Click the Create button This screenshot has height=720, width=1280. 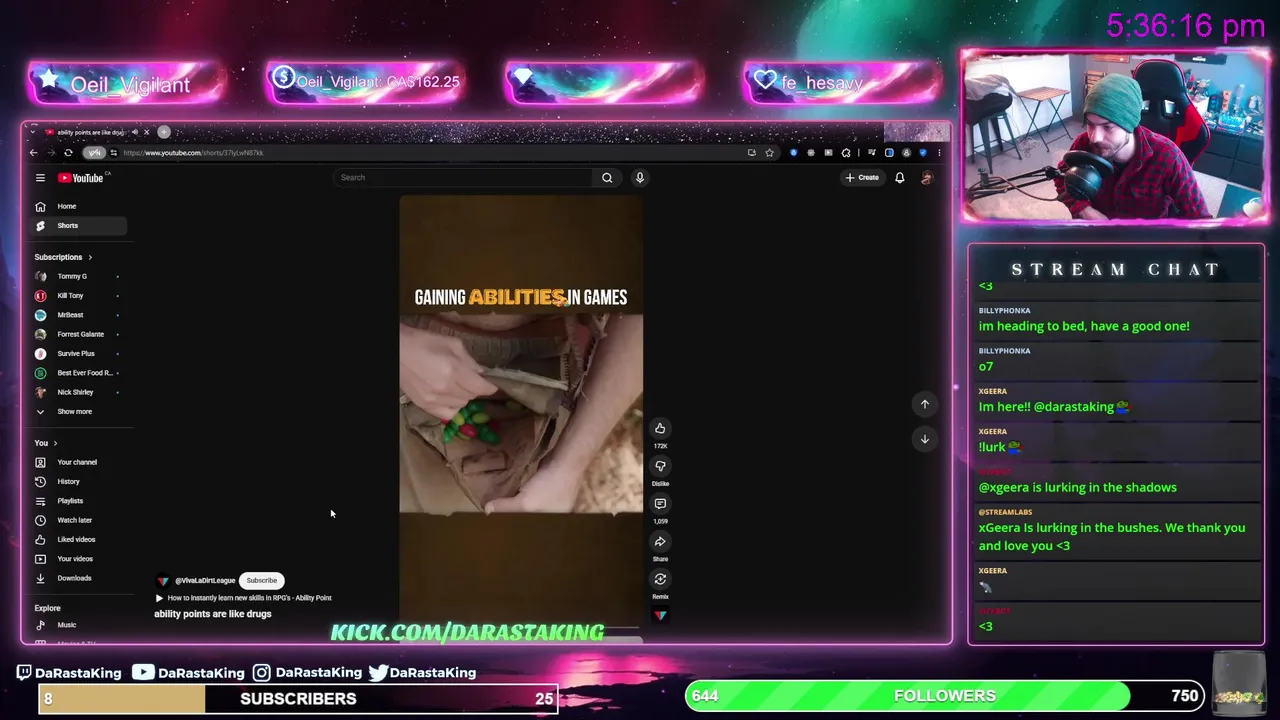[x=862, y=178]
